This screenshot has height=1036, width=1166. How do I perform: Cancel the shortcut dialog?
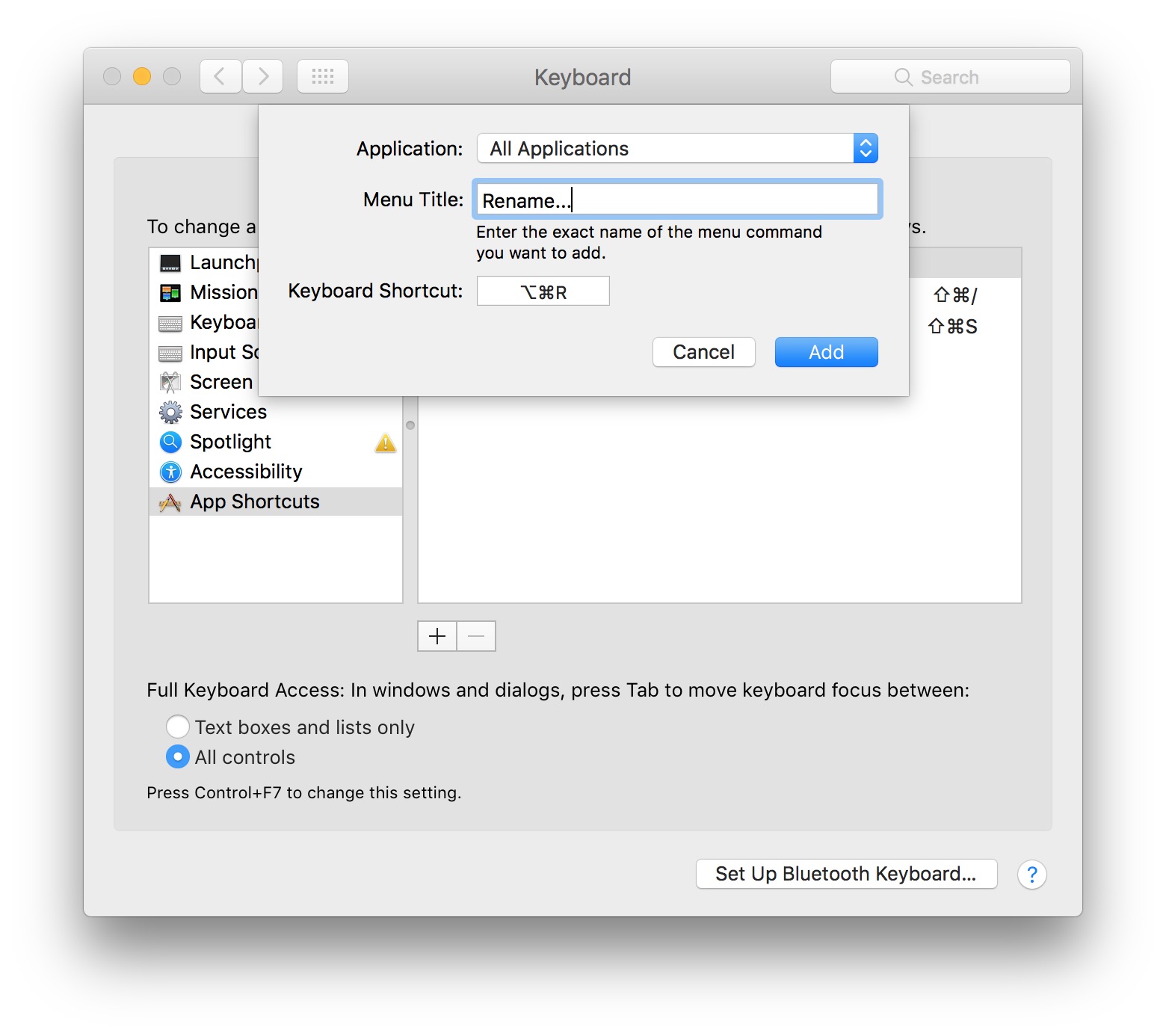tap(703, 352)
